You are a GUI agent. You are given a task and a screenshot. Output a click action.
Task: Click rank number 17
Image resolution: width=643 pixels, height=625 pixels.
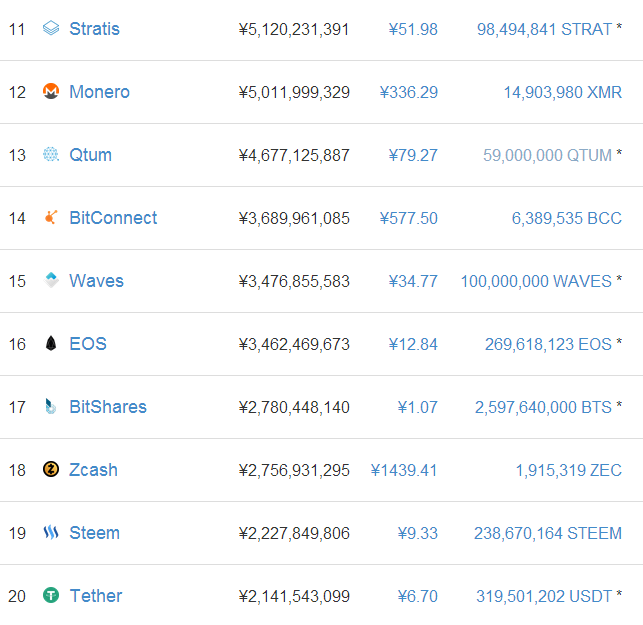(x=17, y=408)
